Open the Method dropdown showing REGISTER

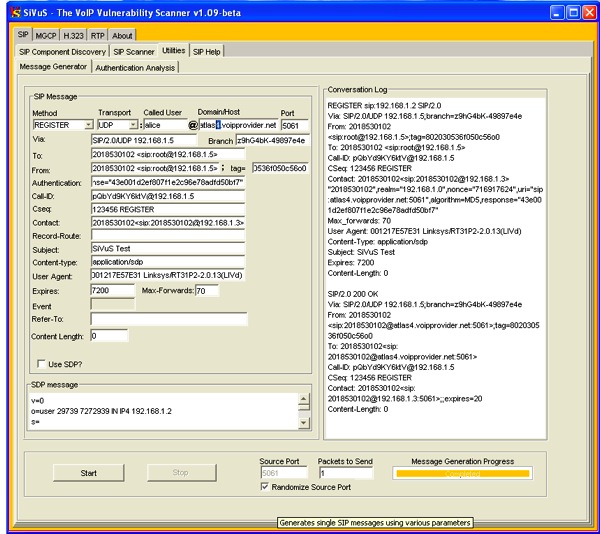click(x=88, y=125)
